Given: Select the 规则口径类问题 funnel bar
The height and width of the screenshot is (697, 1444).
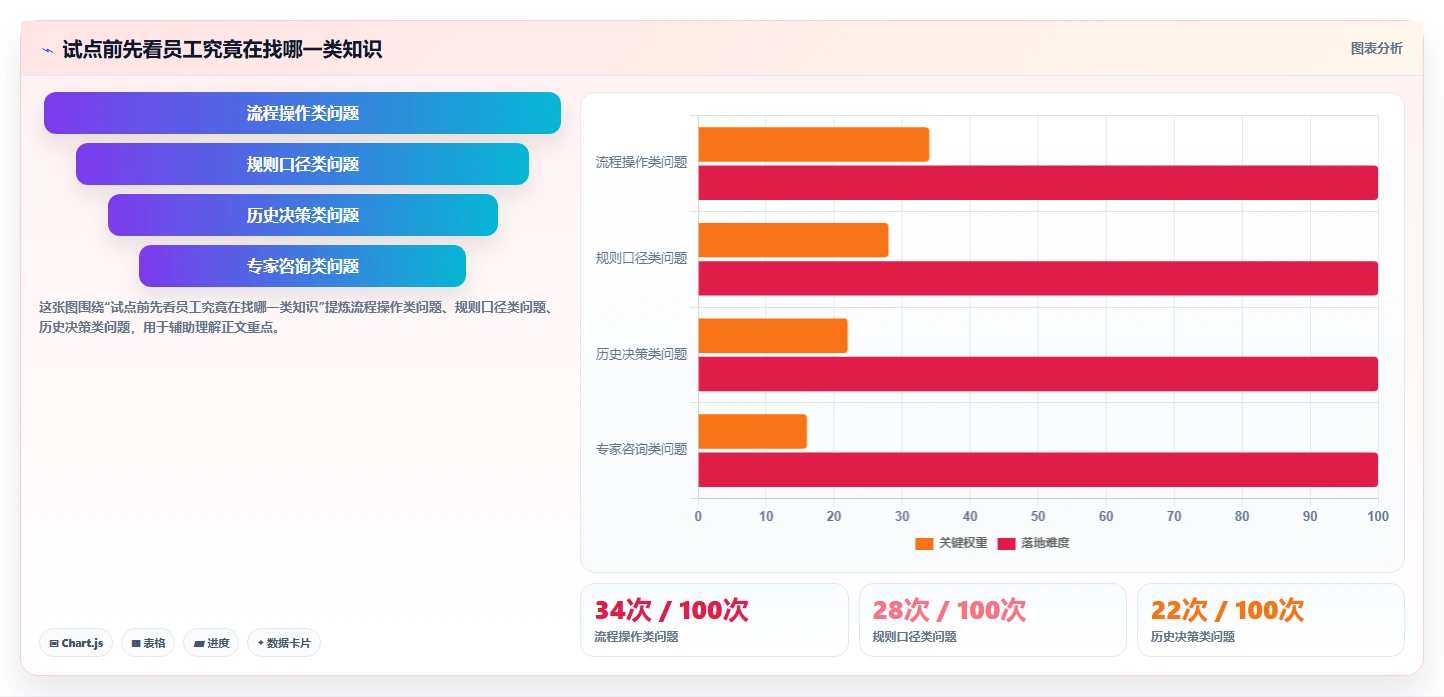Looking at the screenshot, I should pos(302,164).
